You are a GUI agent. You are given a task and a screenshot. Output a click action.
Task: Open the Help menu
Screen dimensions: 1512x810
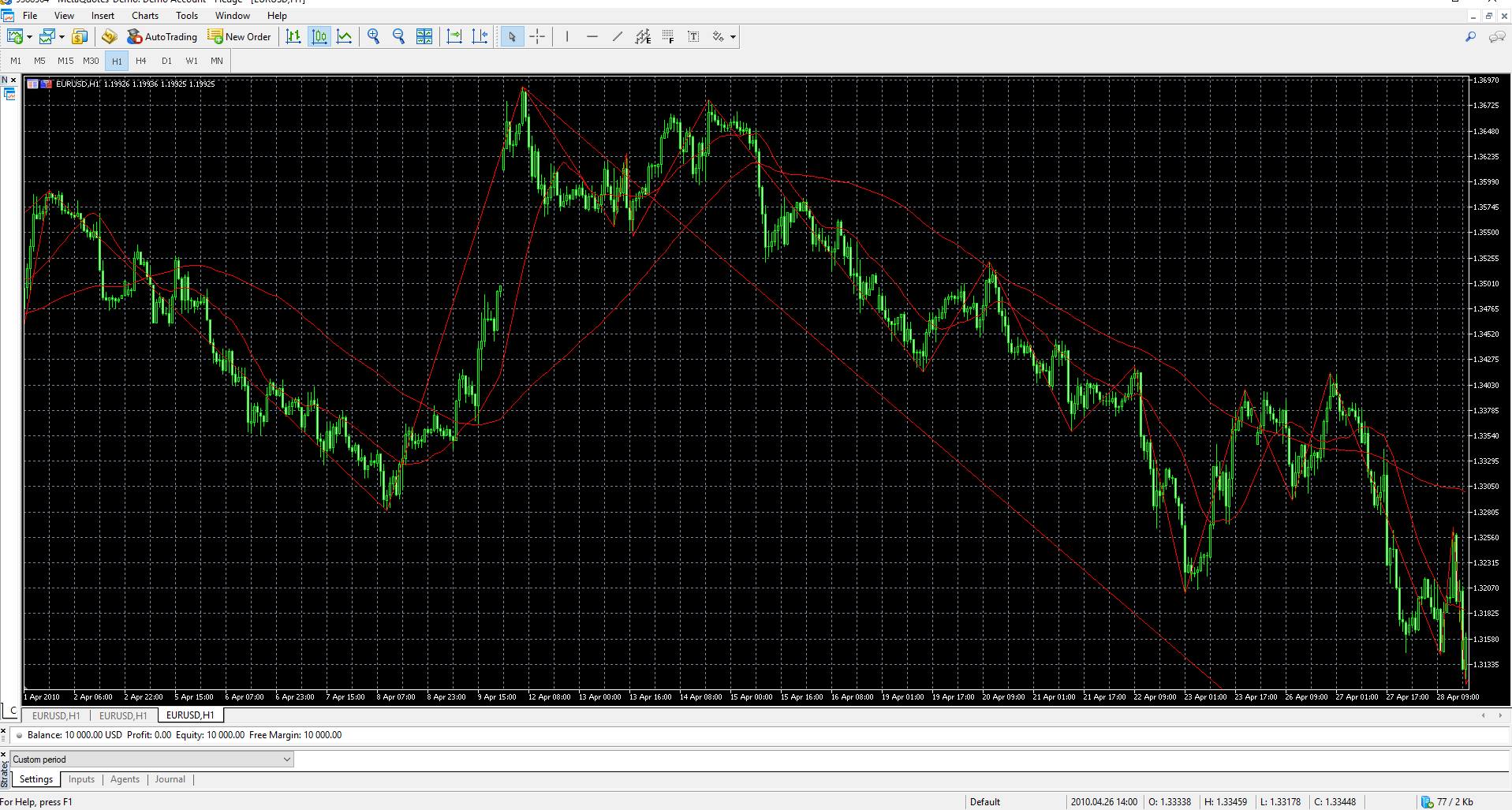coord(277,16)
